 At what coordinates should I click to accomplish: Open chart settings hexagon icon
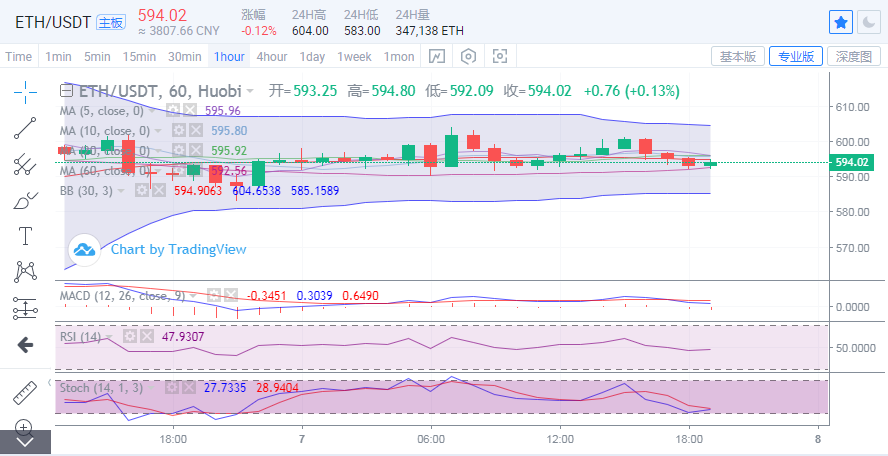[467, 57]
